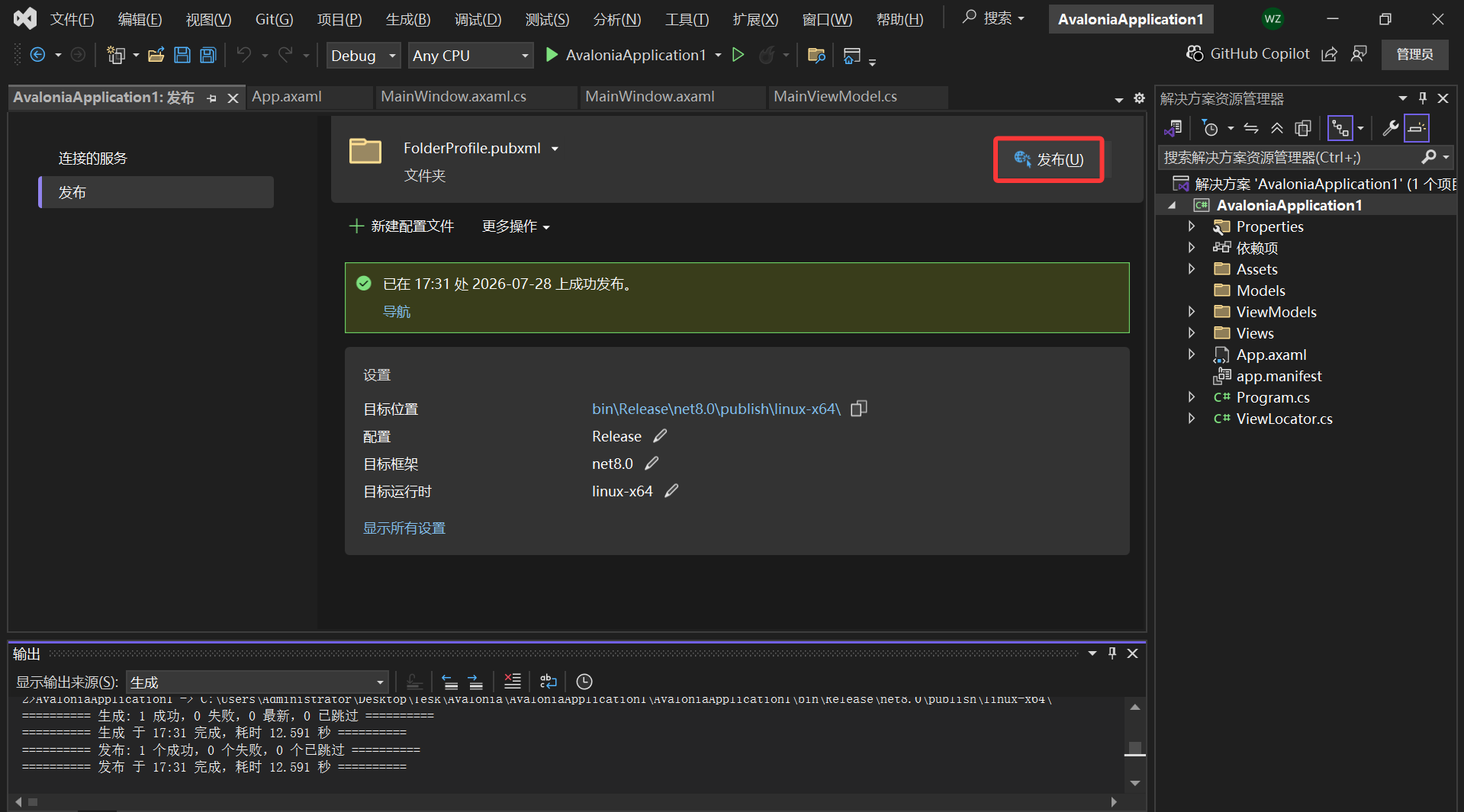Start debugging AvaloniaApplication1 with the green play

(552, 55)
